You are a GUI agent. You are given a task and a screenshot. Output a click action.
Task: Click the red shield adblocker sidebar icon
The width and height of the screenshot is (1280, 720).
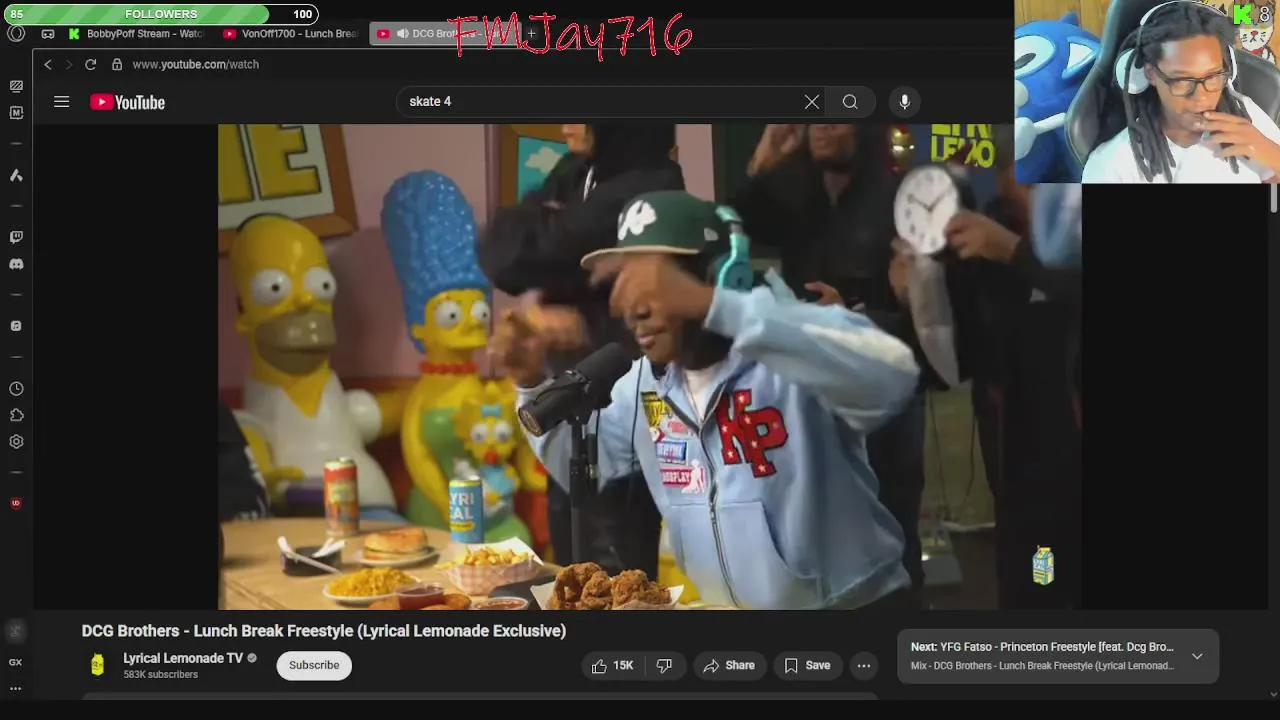pos(16,503)
